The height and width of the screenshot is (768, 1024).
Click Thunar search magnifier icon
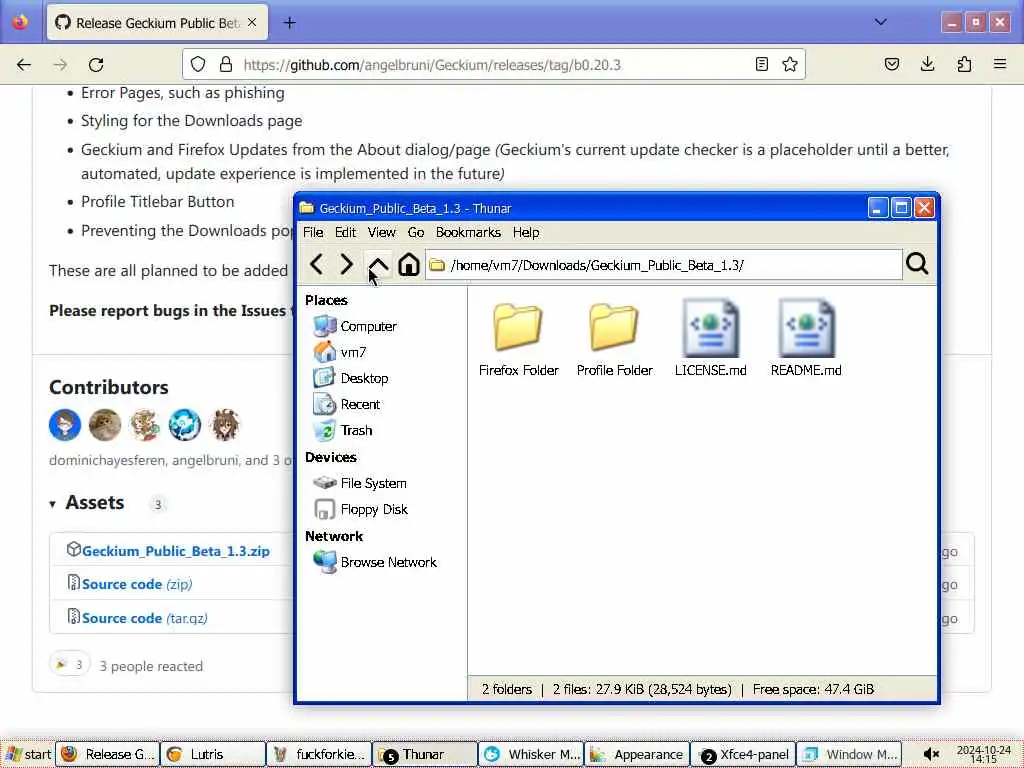917,264
